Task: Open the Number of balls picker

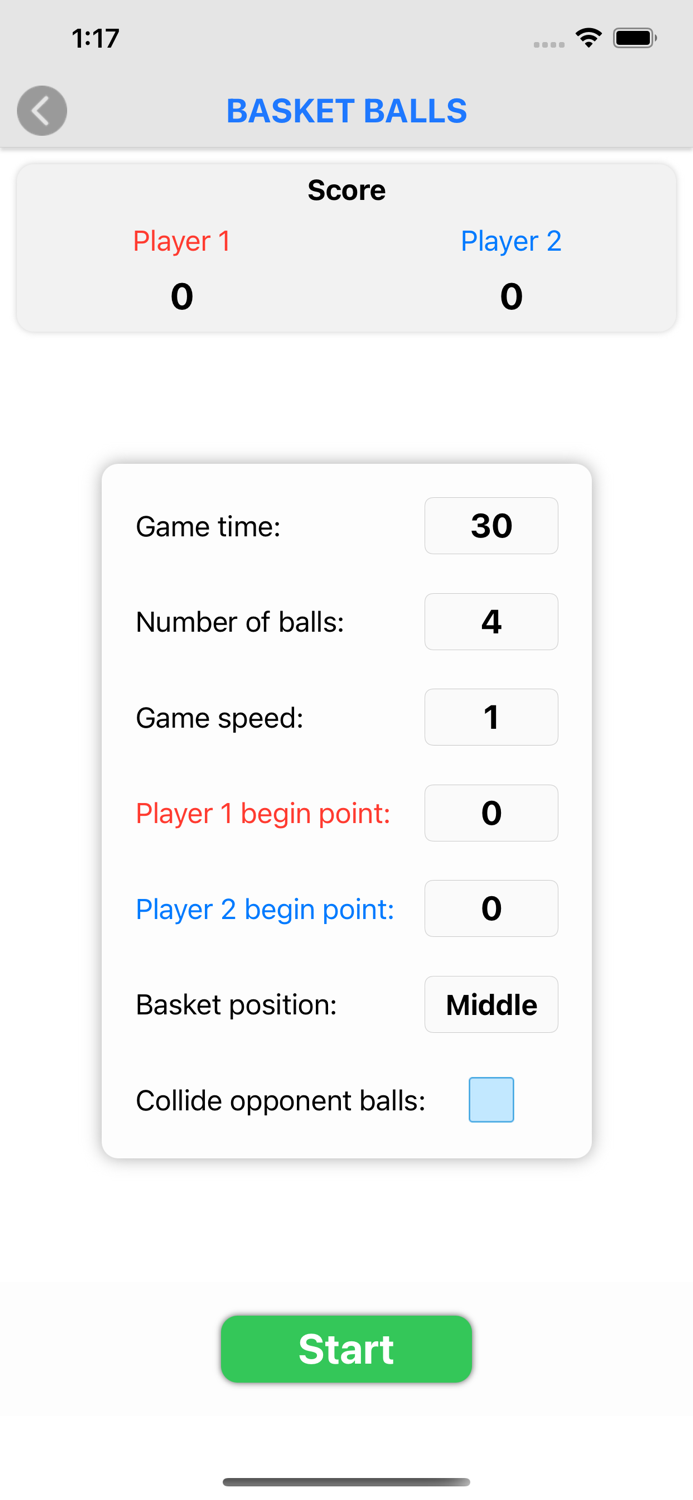Action: click(x=491, y=621)
